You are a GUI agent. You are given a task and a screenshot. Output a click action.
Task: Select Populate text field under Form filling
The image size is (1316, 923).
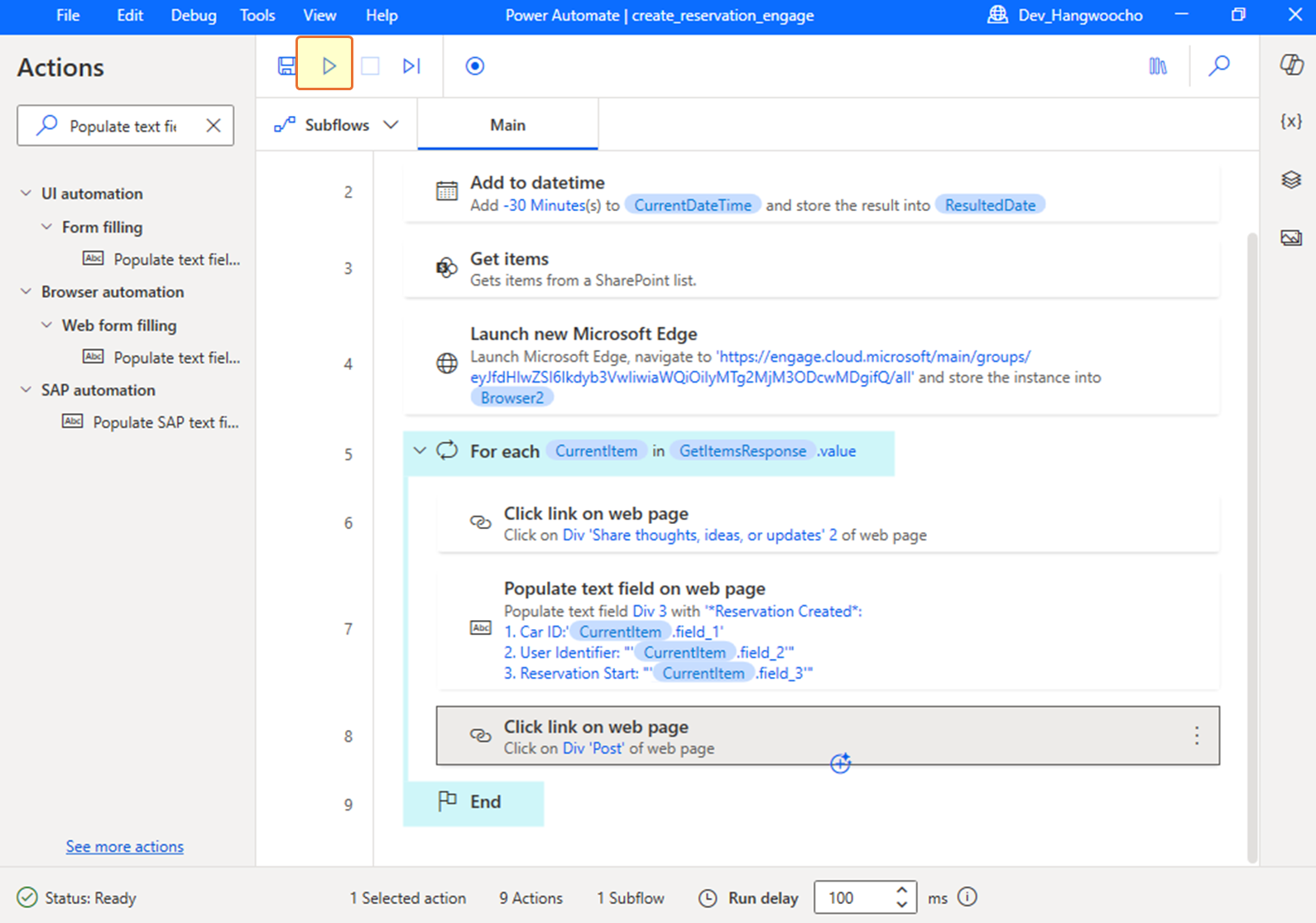click(x=161, y=260)
